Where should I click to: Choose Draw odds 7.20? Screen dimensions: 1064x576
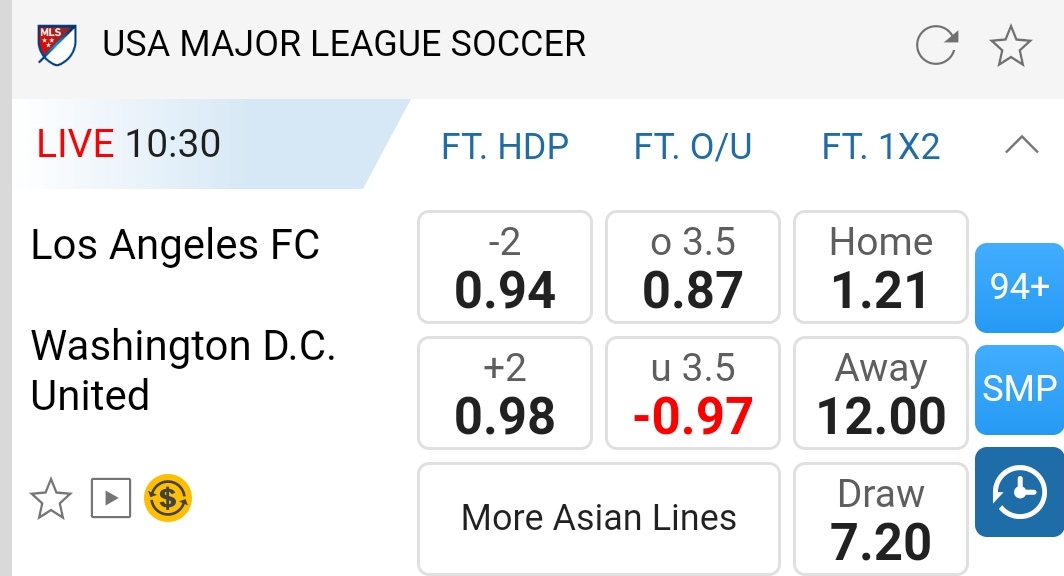click(881, 518)
